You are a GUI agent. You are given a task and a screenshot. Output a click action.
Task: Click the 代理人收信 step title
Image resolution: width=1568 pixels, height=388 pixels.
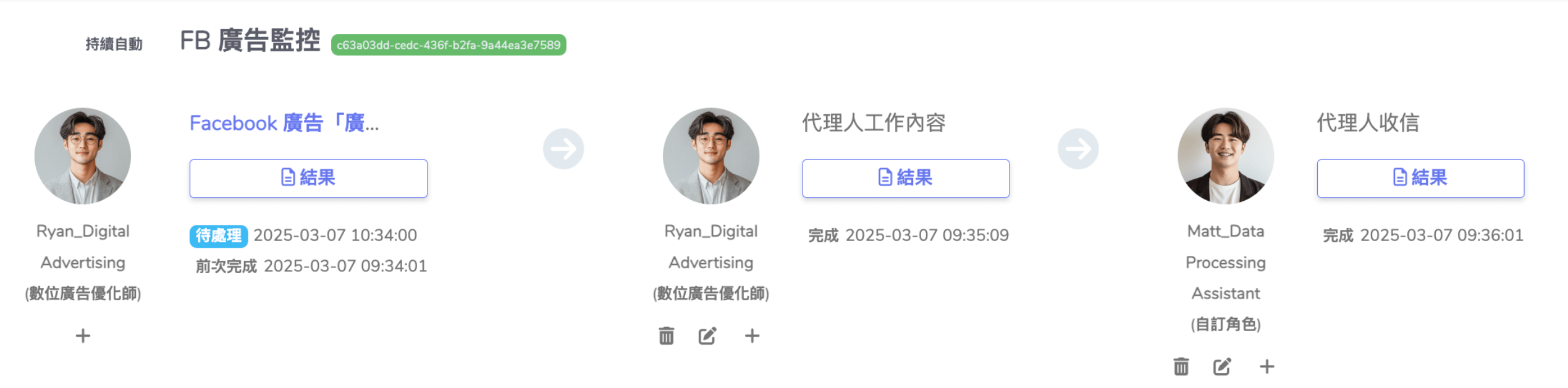coord(1368,123)
